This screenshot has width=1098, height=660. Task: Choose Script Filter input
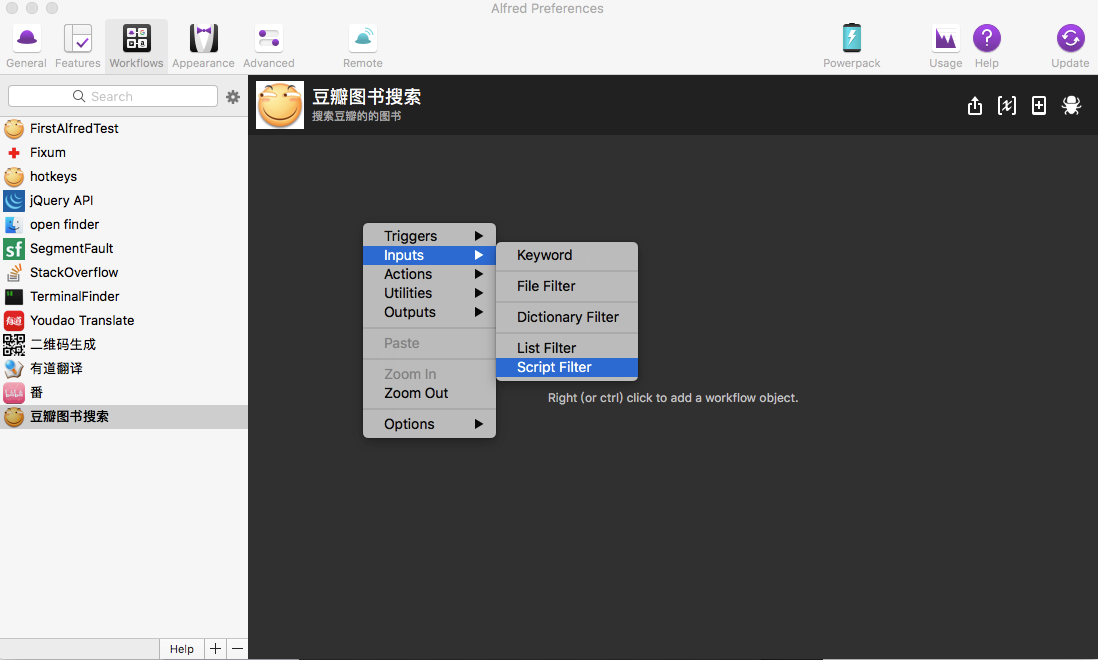point(567,367)
